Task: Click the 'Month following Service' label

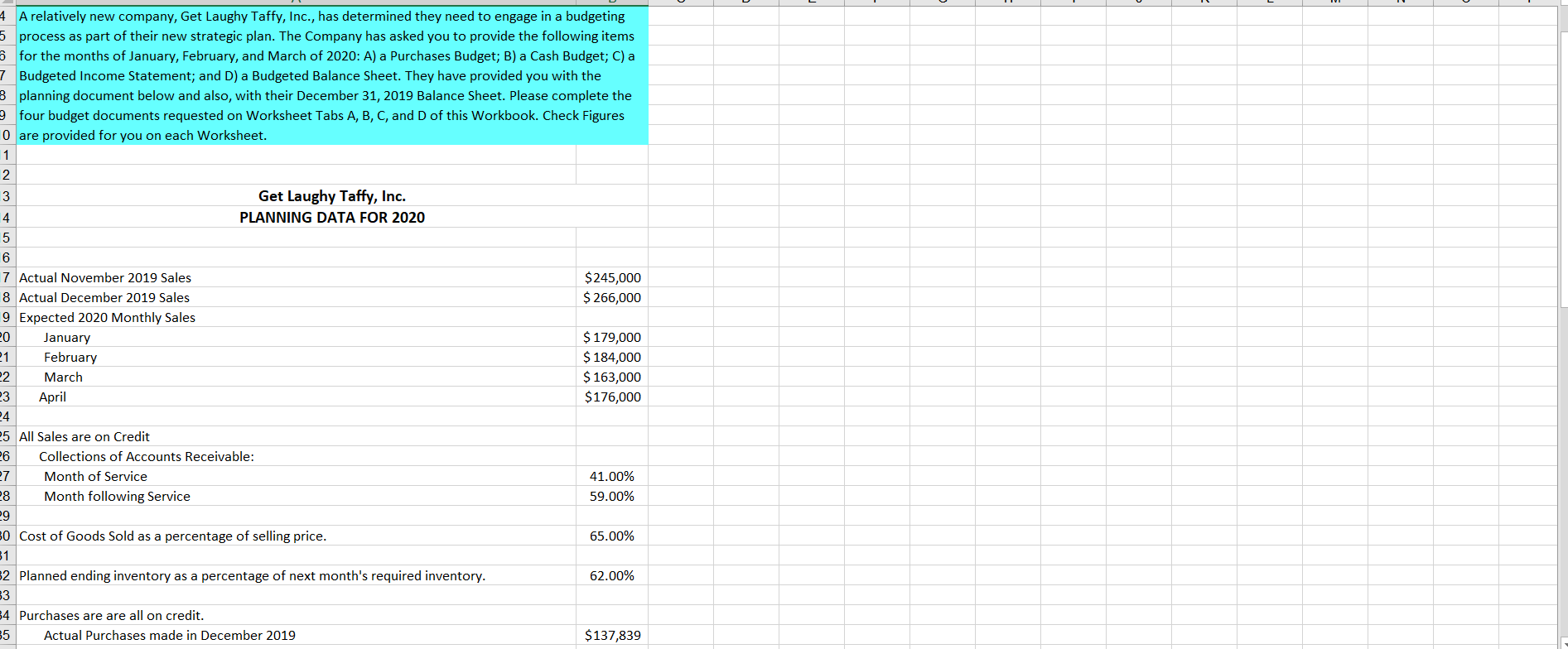Action: click(118, 496)
